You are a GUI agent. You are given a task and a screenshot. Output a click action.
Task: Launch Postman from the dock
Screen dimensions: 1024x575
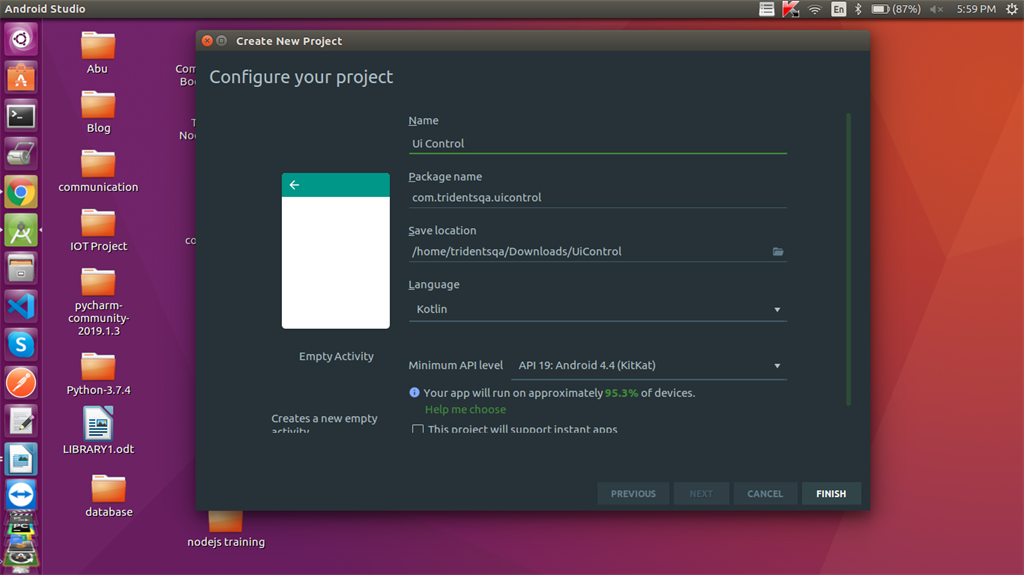point(21,383)
